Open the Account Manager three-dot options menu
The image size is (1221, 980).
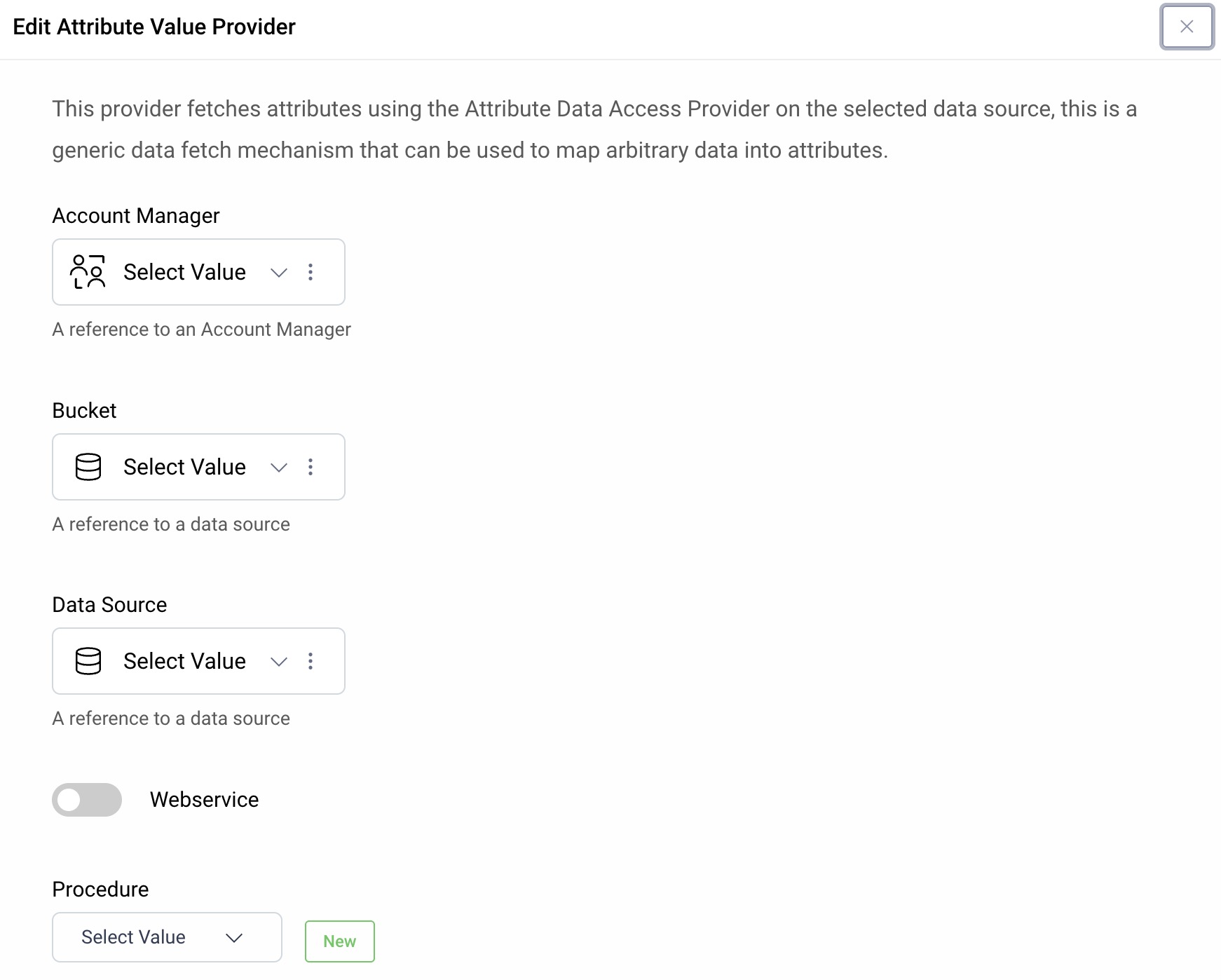(311, 273)
